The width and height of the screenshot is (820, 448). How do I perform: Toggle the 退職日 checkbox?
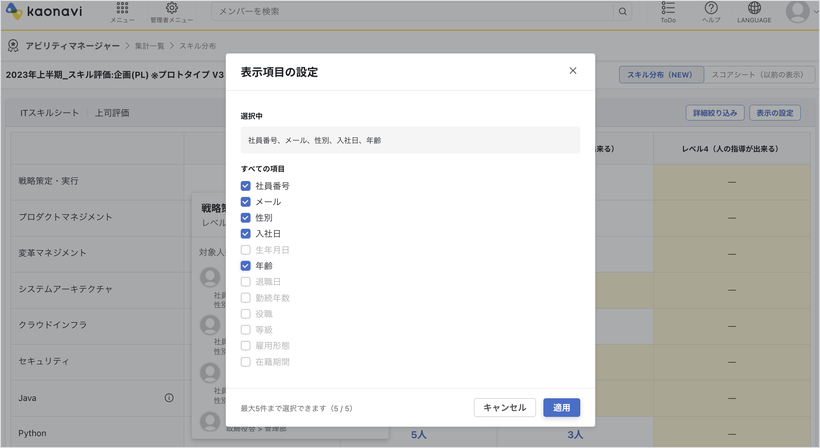tap(245, 282)
